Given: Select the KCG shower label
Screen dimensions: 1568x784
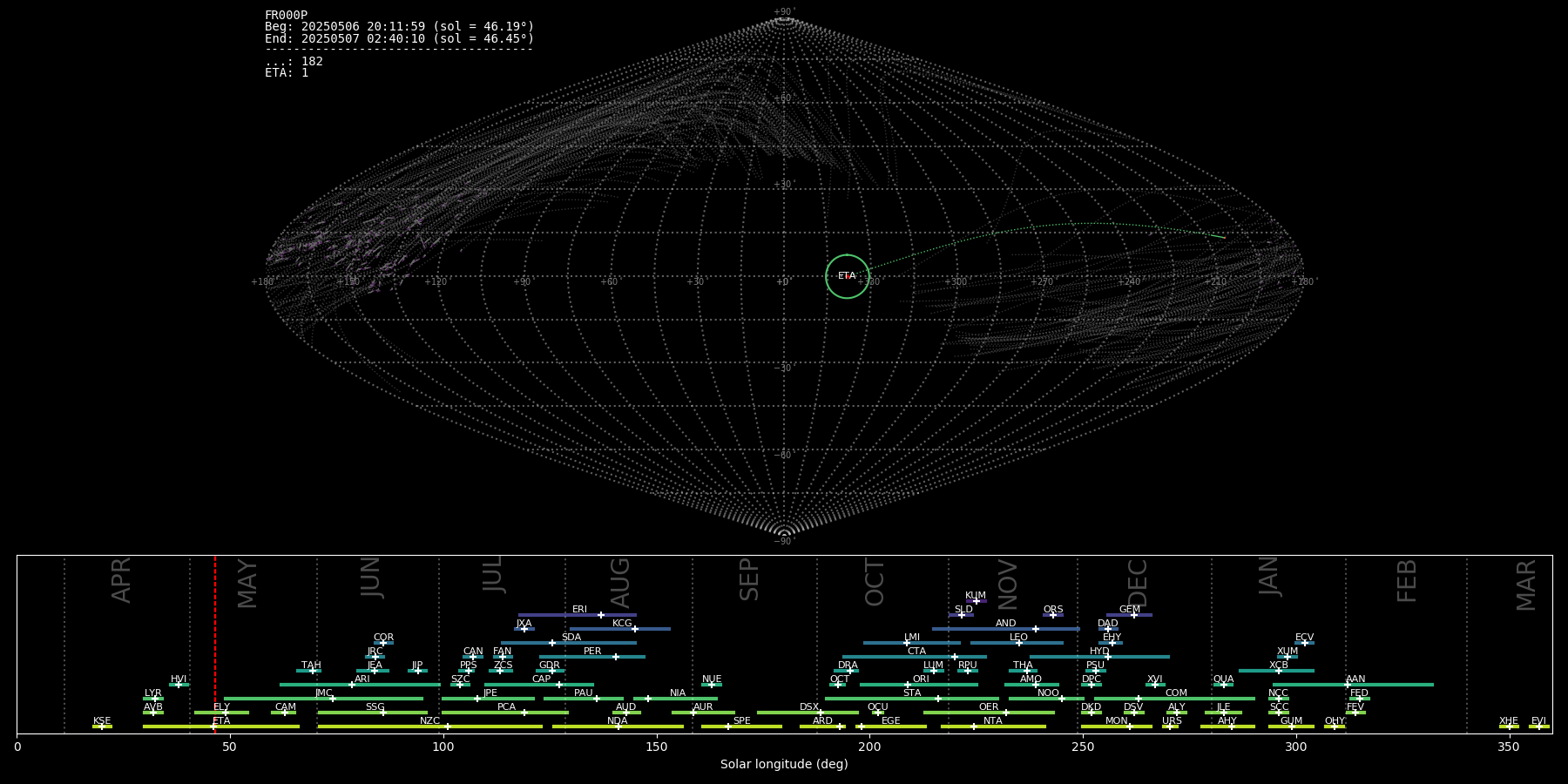Looking at the screenshot, I should click(622, 624).
